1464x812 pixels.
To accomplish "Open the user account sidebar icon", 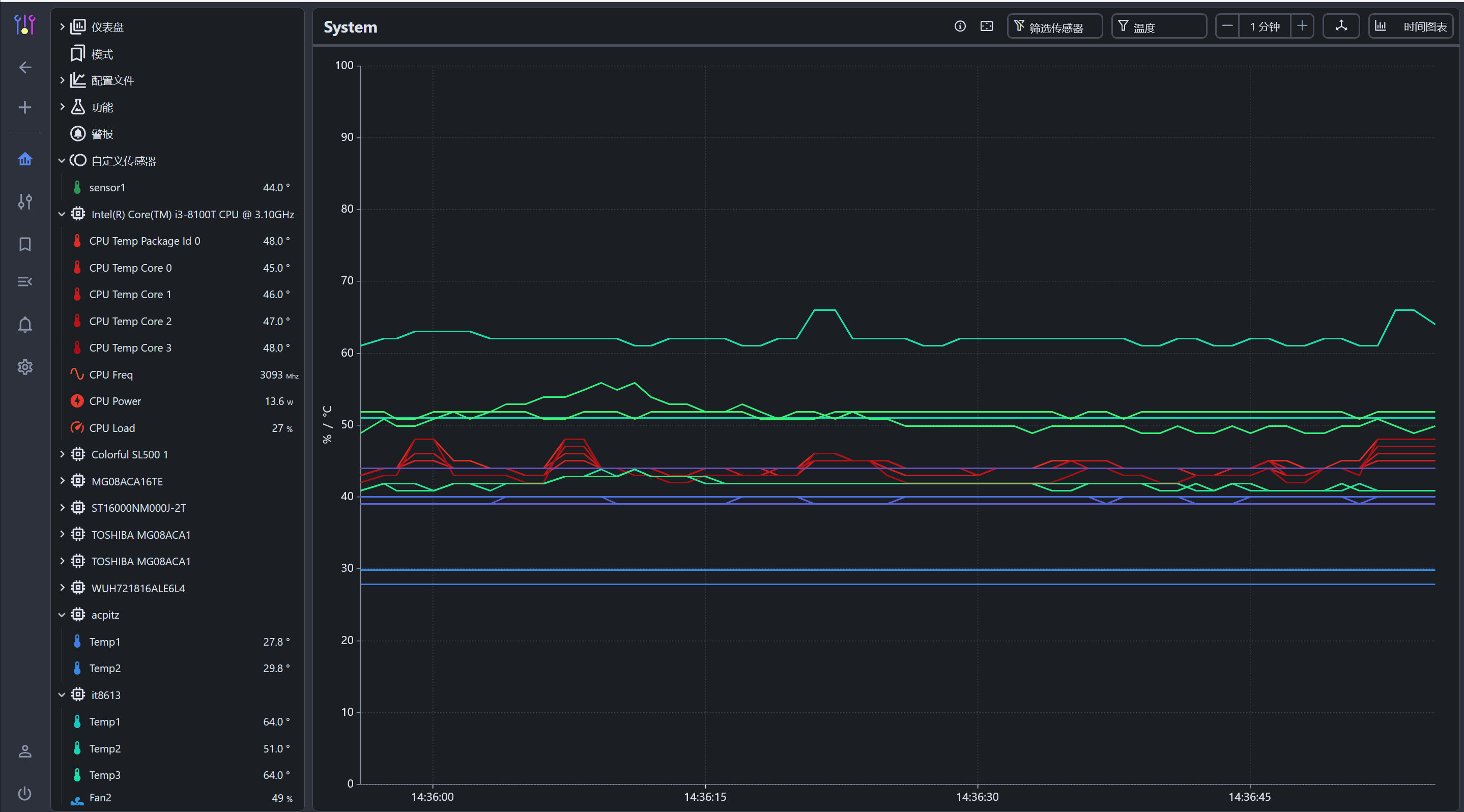I will tap(25, 751).
